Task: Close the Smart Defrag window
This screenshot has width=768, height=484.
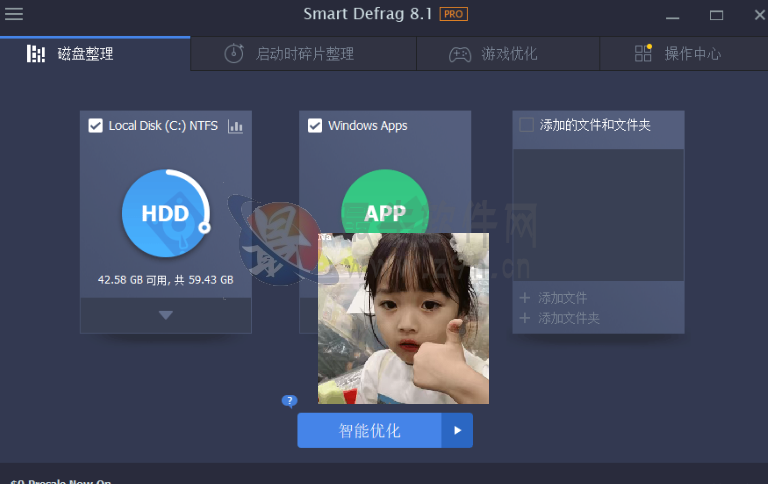Action: coord(760,15)
